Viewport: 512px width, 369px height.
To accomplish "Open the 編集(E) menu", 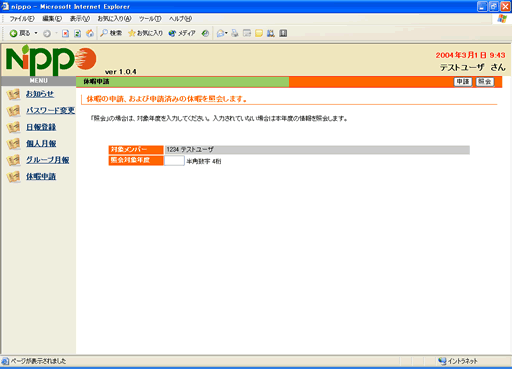I will point(52,19).
